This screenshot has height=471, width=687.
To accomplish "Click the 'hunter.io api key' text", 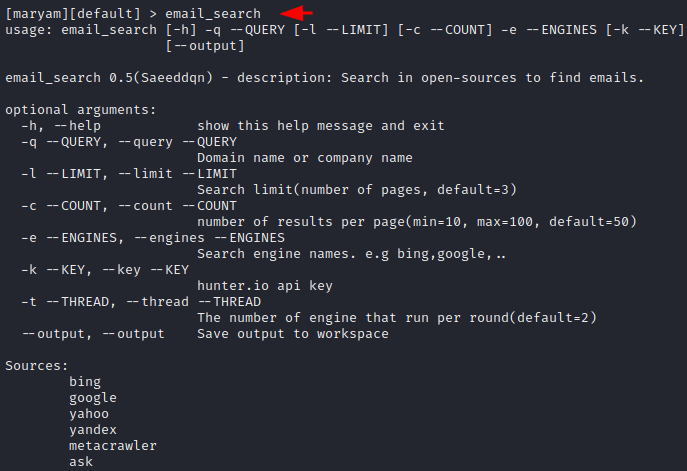I will pos(265,286).
